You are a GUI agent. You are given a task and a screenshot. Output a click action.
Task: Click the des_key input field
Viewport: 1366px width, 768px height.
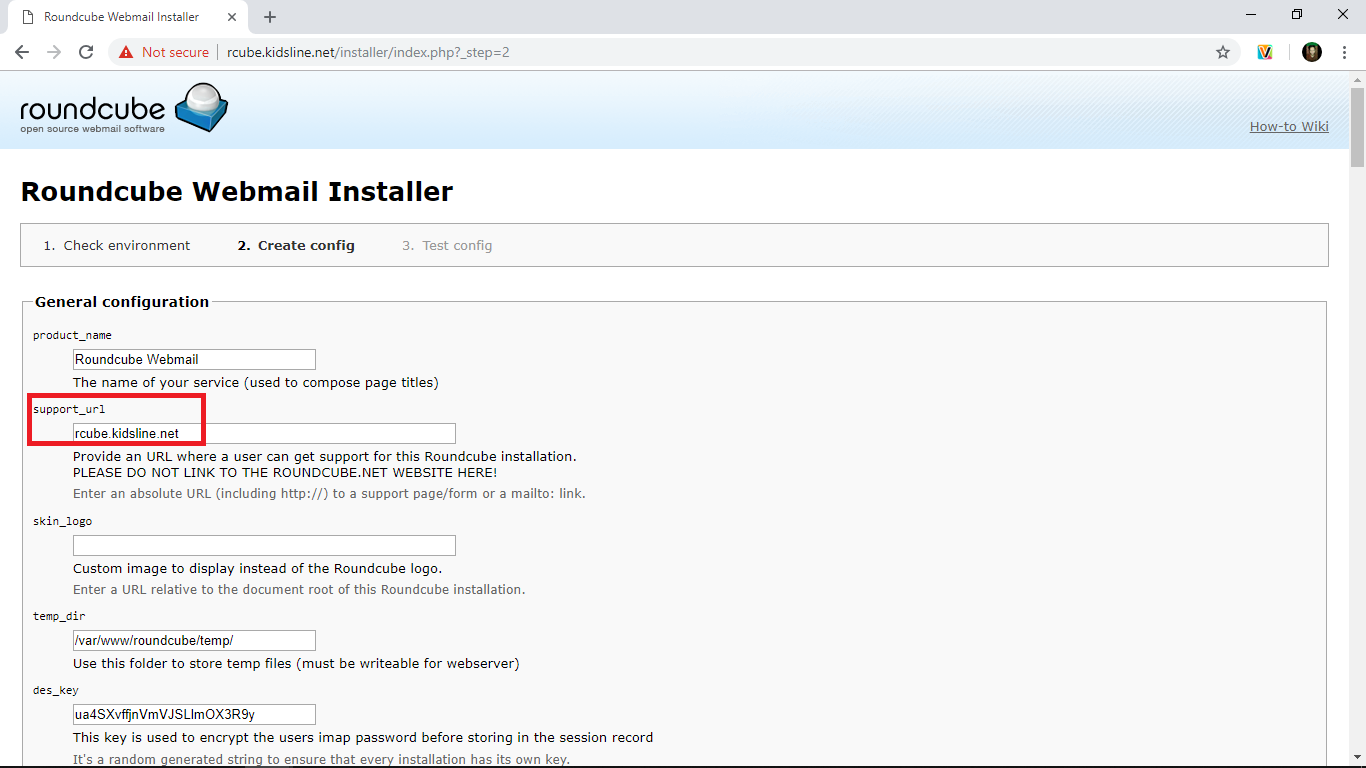(x=194, y=714)
